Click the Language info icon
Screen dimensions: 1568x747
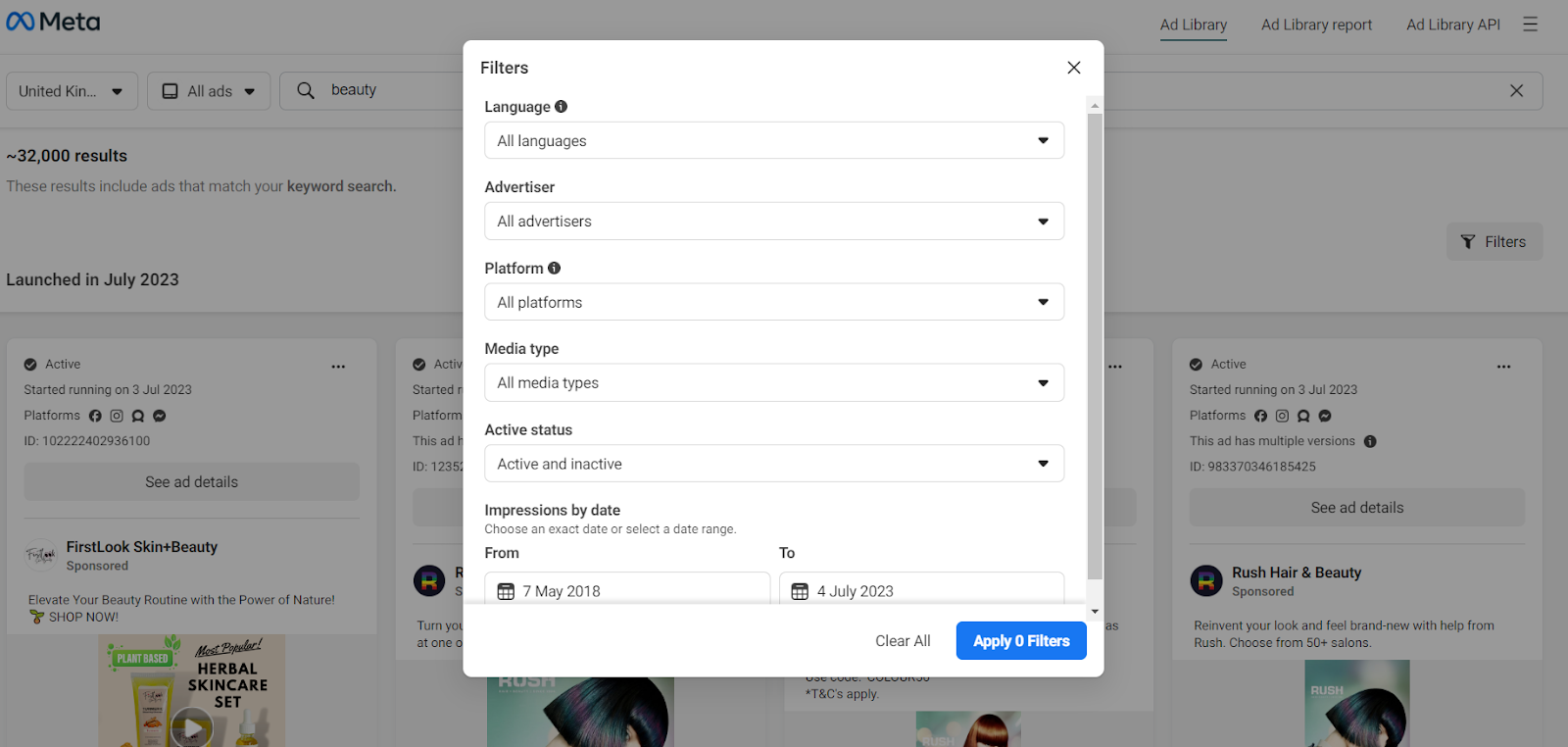pos(561,107)
